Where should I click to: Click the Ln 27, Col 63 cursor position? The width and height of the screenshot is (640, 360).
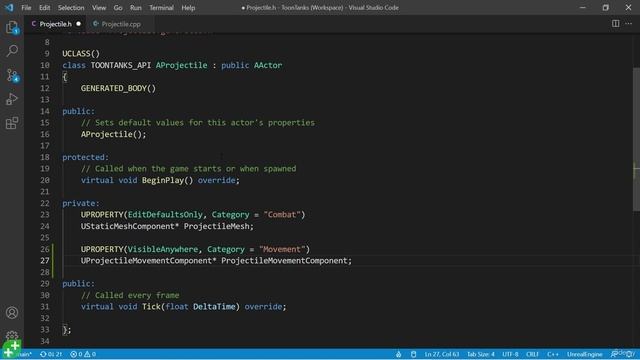tap(442, 354)
